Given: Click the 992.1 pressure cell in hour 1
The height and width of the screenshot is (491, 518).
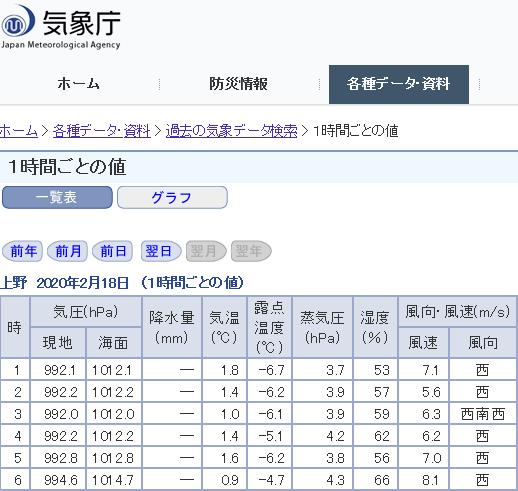Looking at the screenshot, I should [x=58, y=369].
